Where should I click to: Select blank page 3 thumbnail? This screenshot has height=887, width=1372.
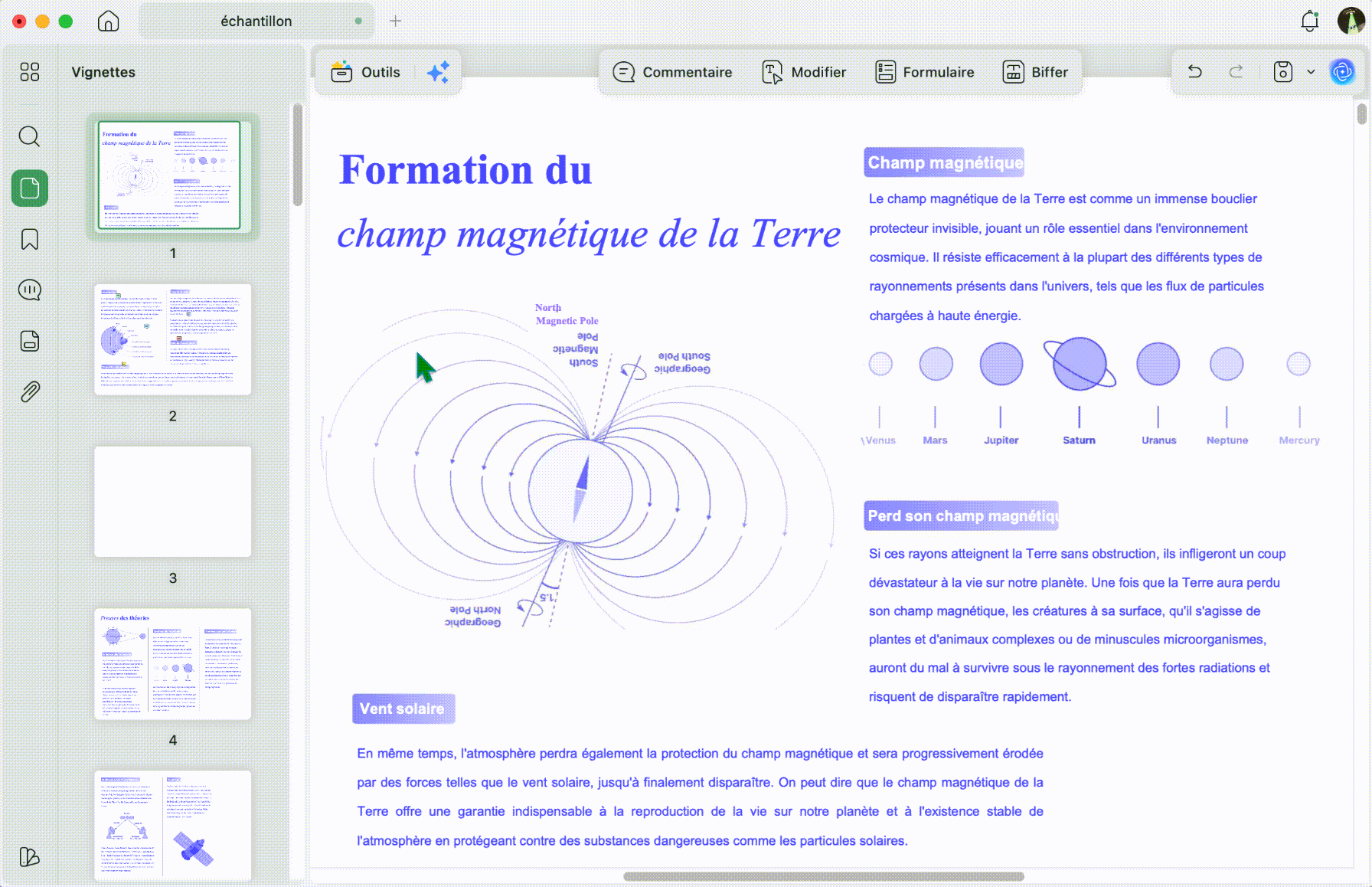[172, 502]
